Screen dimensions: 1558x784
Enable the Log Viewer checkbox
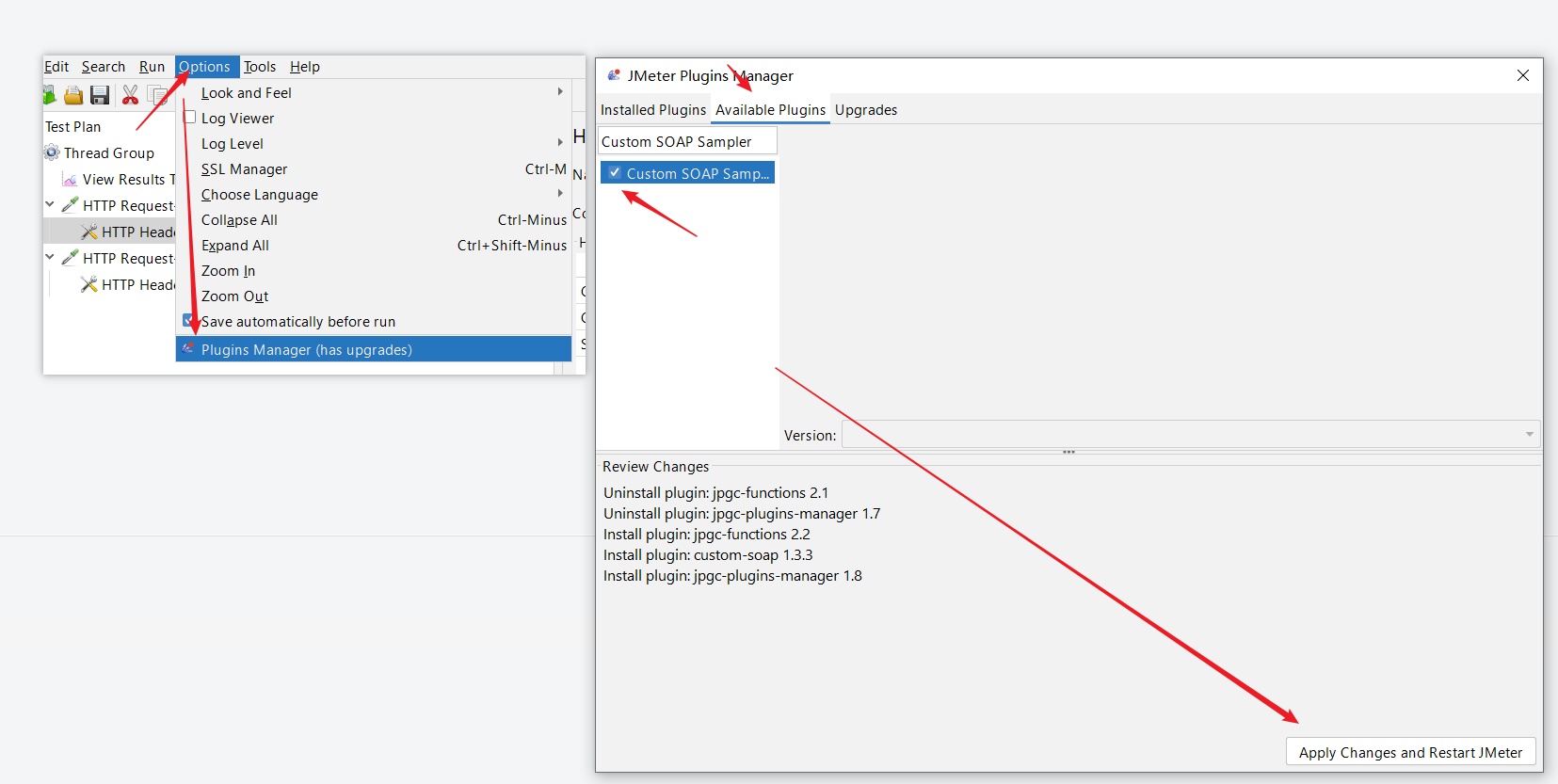point(189,118)
